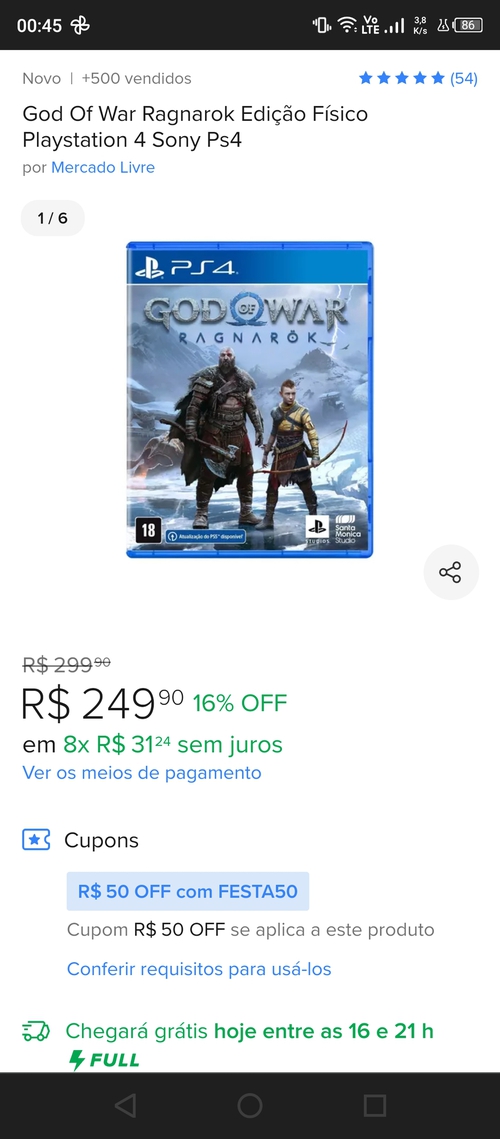Tap the Chegará grátis hoje delivery text
This screenshot has height=1139, width=500.
249,1031
